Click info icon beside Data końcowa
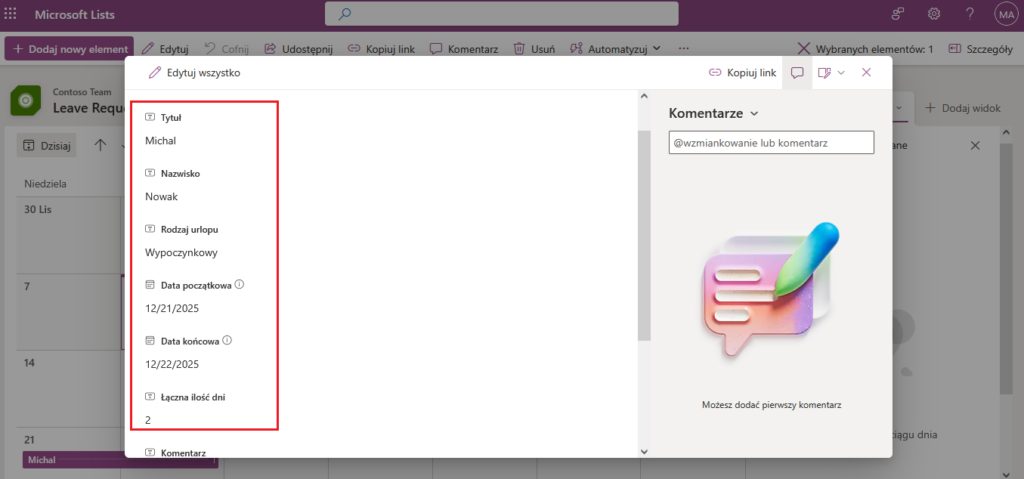Viewport: 1024px width, 479px height. point(227,341)
